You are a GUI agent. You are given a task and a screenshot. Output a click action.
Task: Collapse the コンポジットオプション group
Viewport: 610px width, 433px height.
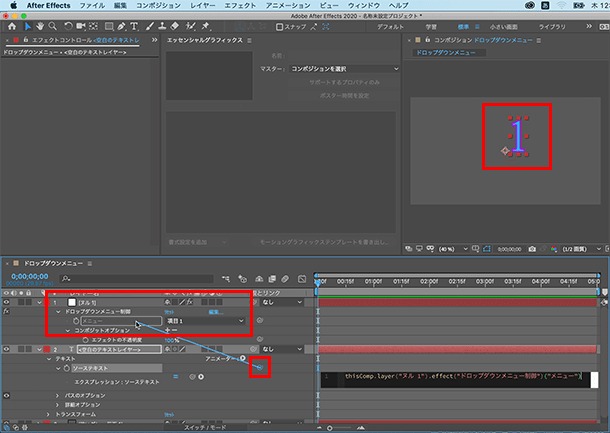pyautogui.click(x=68, y=330)
